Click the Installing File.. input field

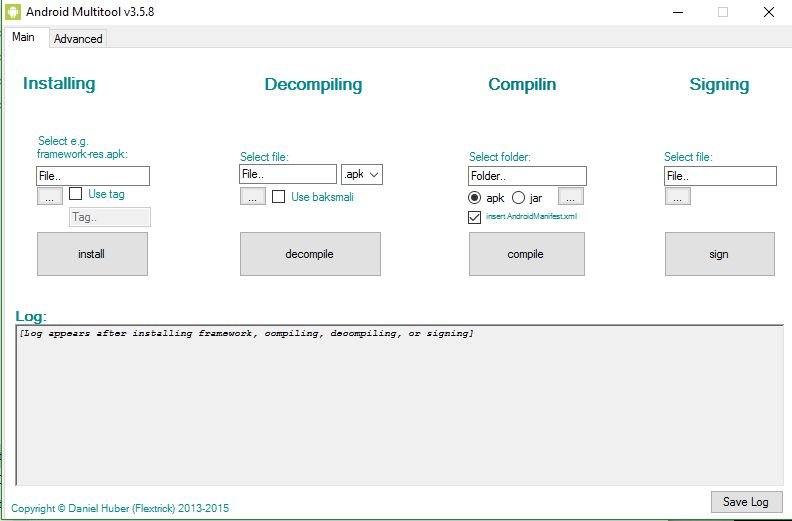pyautogui.click(x=93, y=176)
